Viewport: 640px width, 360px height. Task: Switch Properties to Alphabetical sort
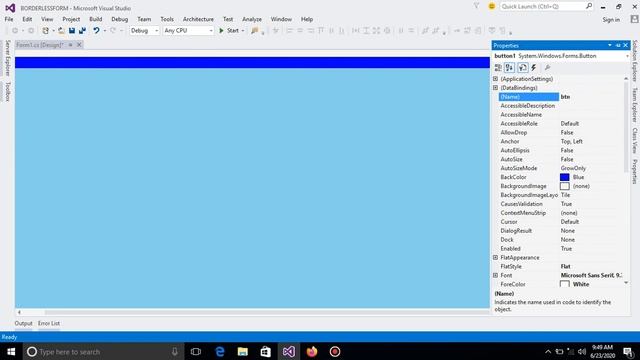[509, 68]
